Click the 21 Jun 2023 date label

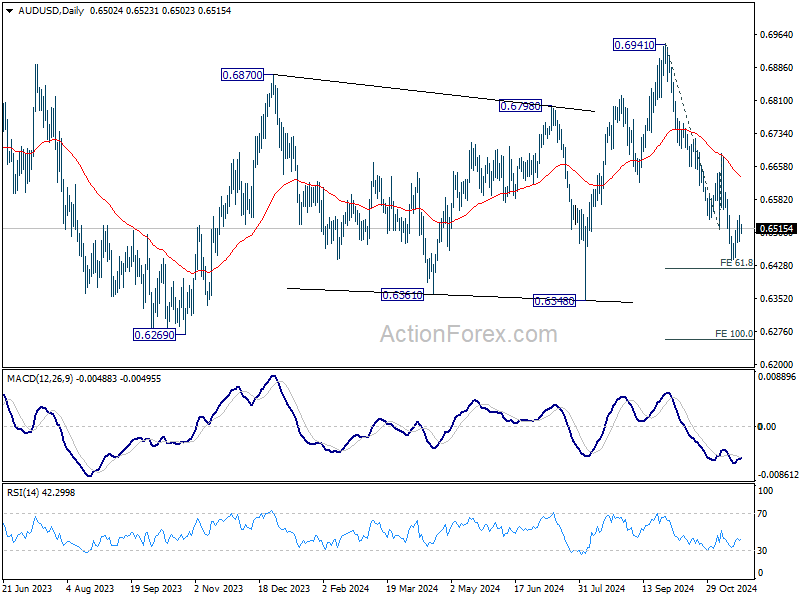28,588
